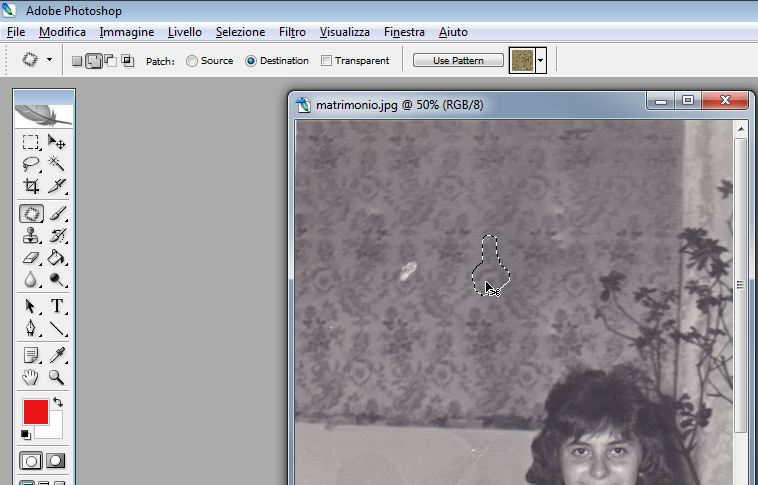
Task: Click the matrimonio.jpg title bar document icon
Action: [303, 105]
